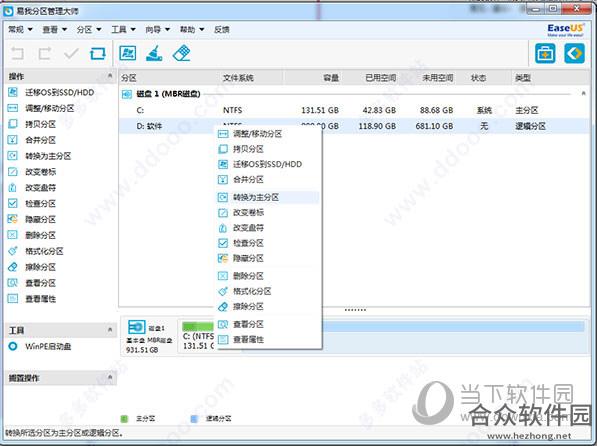Open the 向导 menu dropdown
597x446 pixels.
pos(158,29)
